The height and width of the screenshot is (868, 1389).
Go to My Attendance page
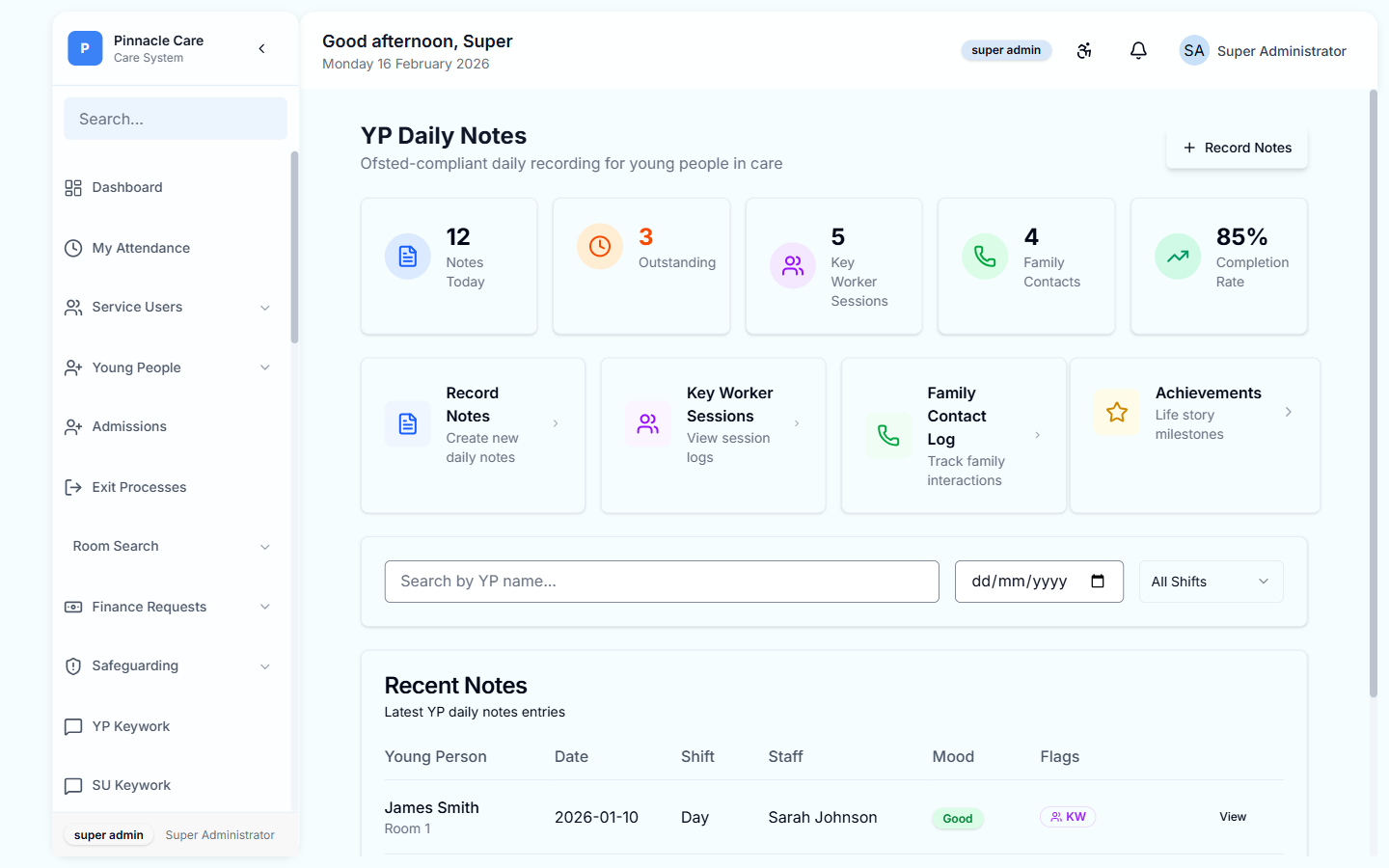[141, 248]
